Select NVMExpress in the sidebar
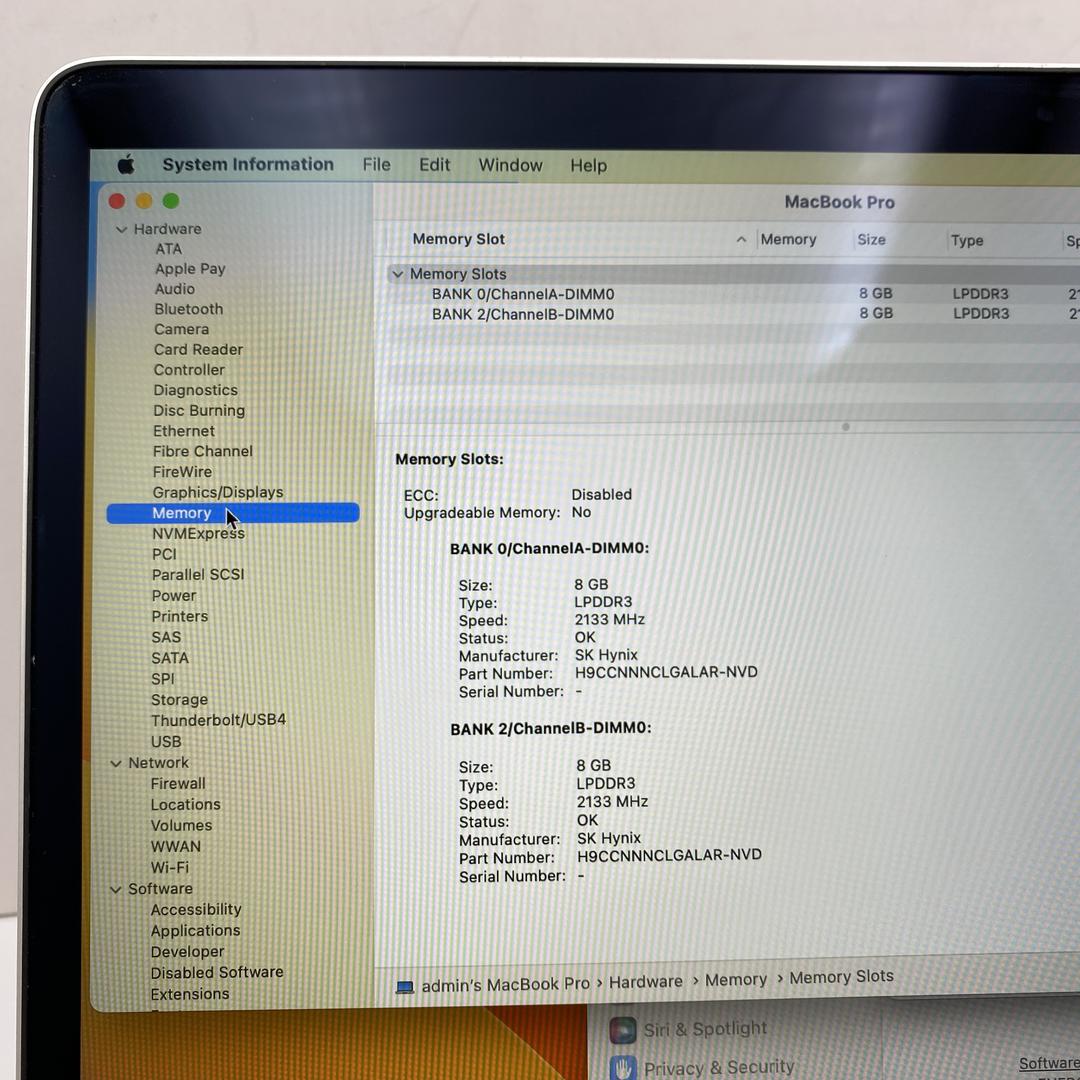The image size is (1080, 1080). pos(198,534)
